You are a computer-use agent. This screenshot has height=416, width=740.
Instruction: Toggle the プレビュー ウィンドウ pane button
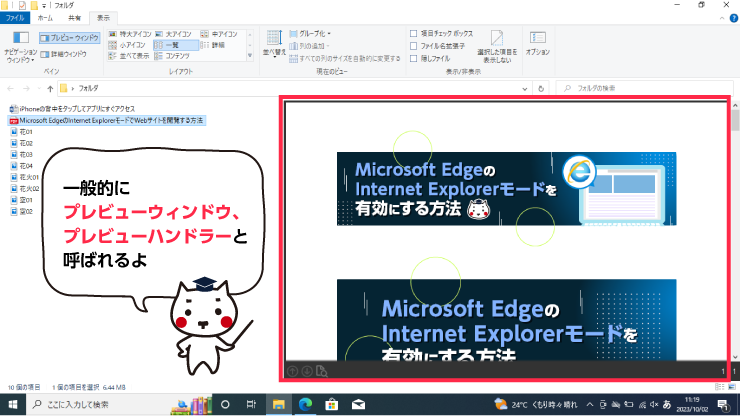69,38
